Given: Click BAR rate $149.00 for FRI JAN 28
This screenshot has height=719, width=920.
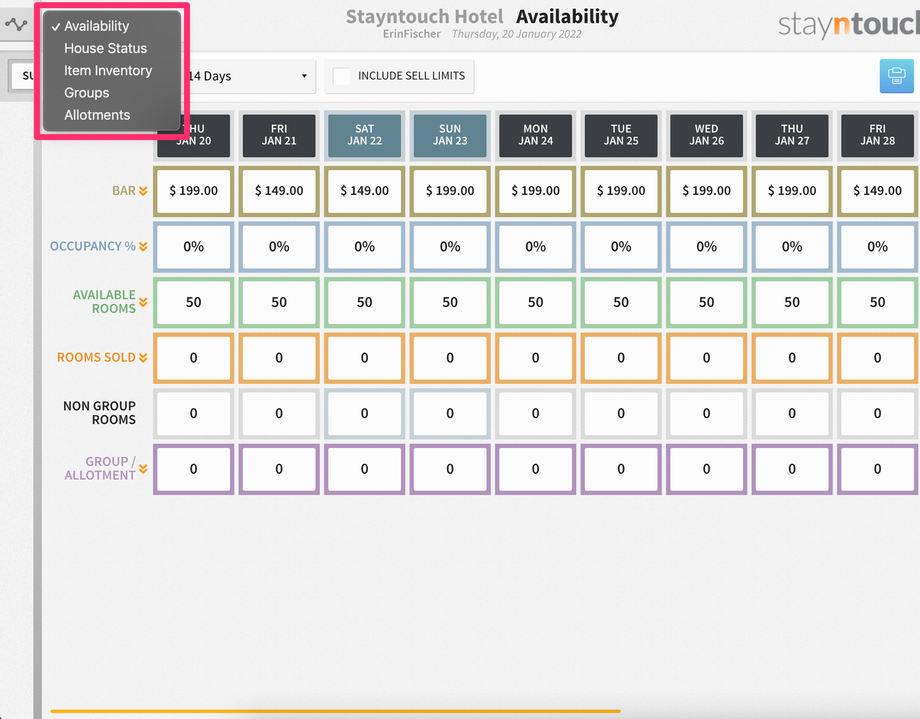Looking at the screenshot, I should [x=878, y=191].
